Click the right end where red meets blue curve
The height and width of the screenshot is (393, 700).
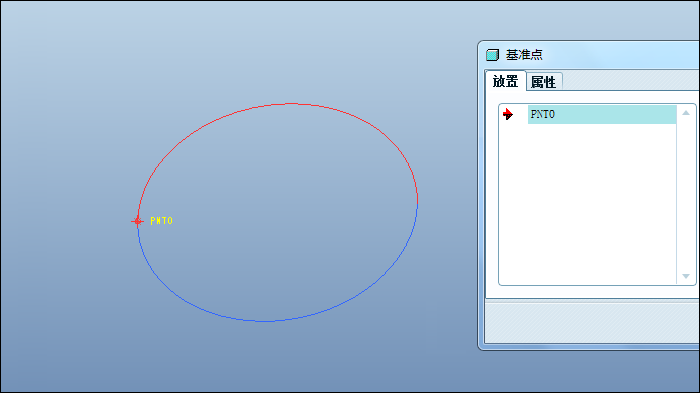pyautogui.click(x=417, y=202)
